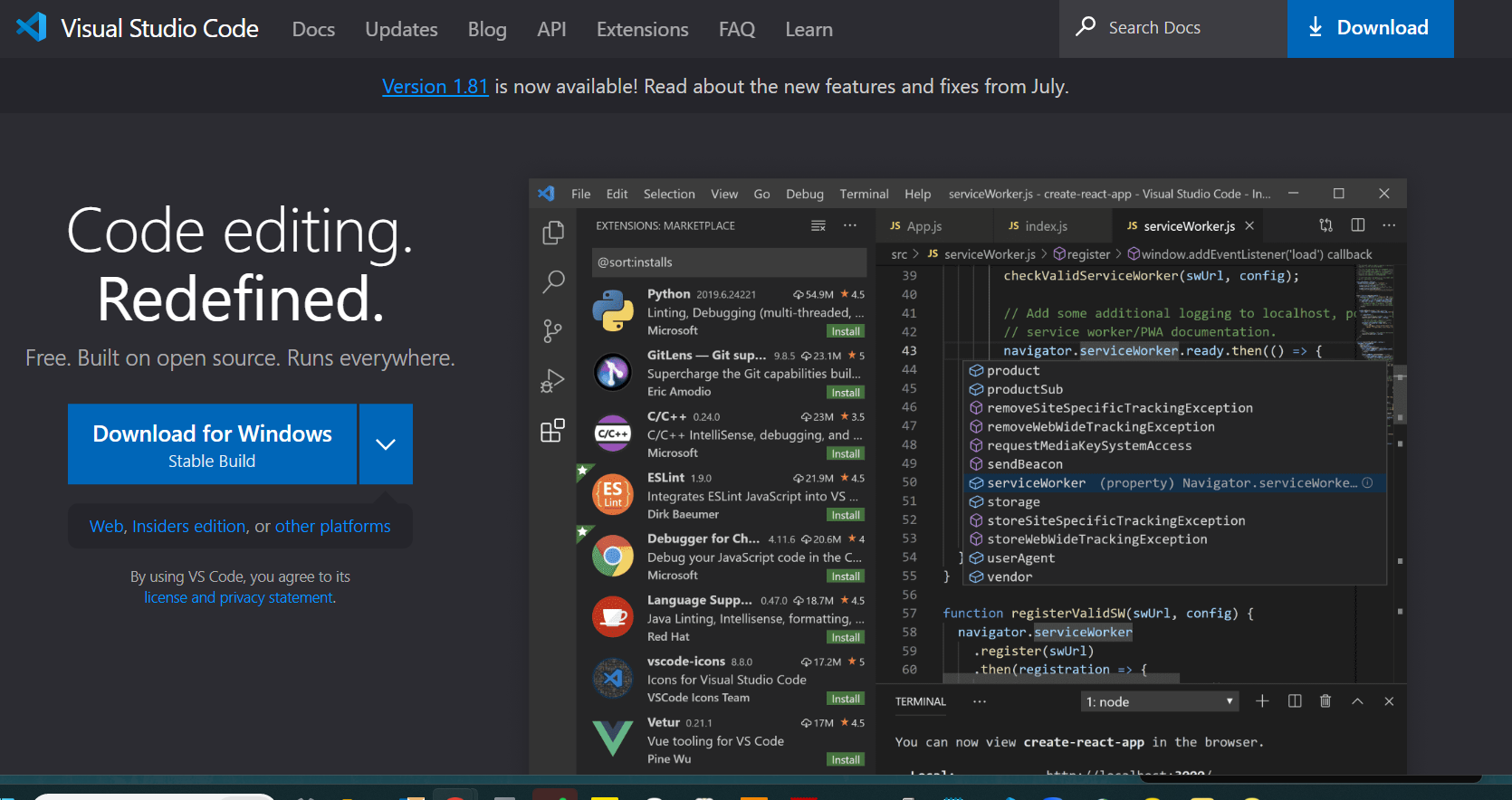Click the Python extension icon

[613, 310]
